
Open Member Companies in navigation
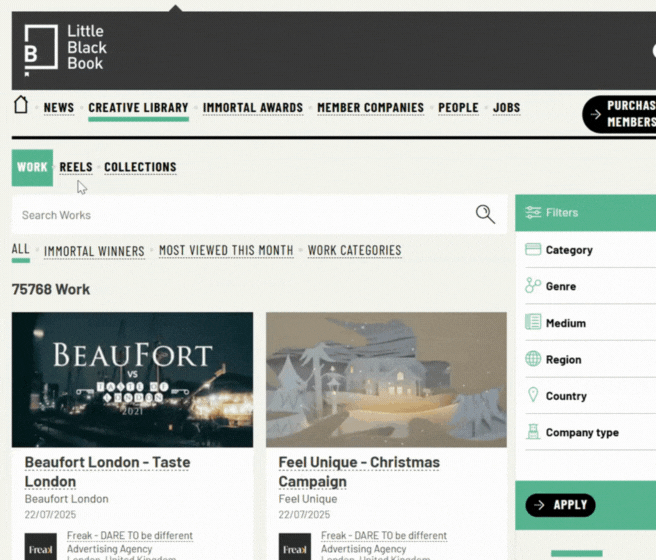coord(371,107)
